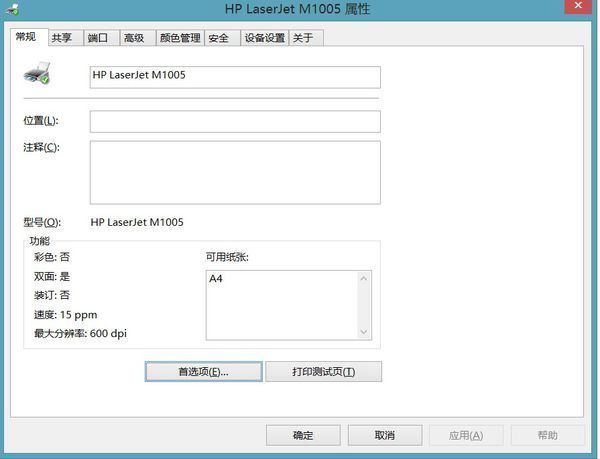Confirm with the 确定 button
Screen dimensions: 600x459
point(303,435)
